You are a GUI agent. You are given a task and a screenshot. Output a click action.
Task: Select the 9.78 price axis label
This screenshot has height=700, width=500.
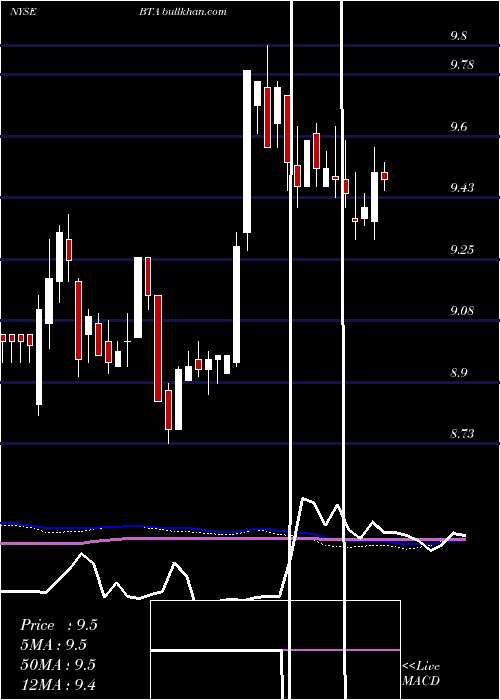click(x=462, y=65)
